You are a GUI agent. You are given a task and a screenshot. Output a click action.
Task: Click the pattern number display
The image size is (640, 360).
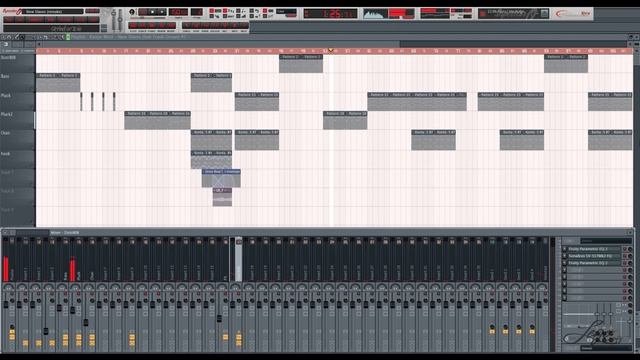coord(197,12)
